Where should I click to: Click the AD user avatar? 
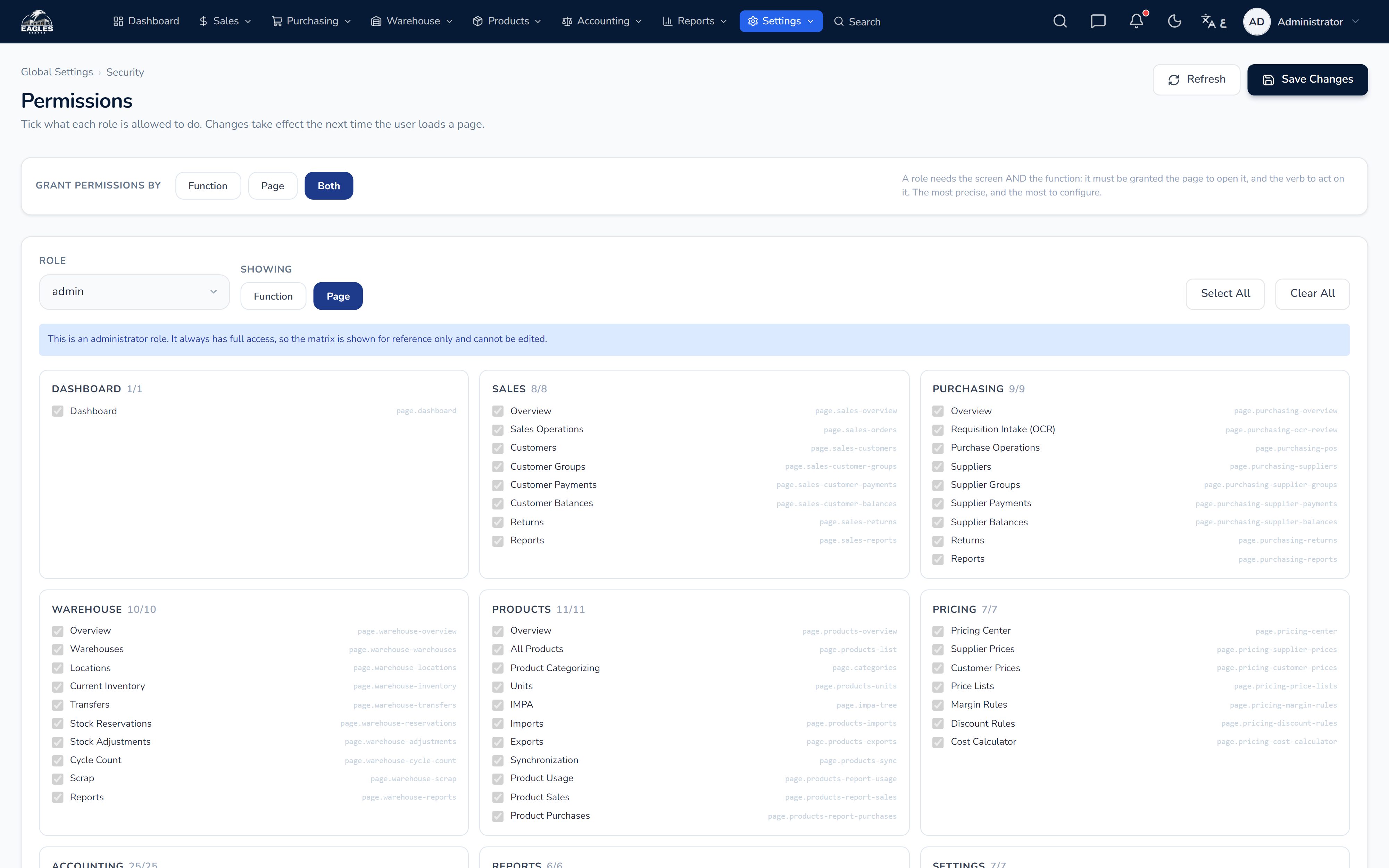[1256, 22]
